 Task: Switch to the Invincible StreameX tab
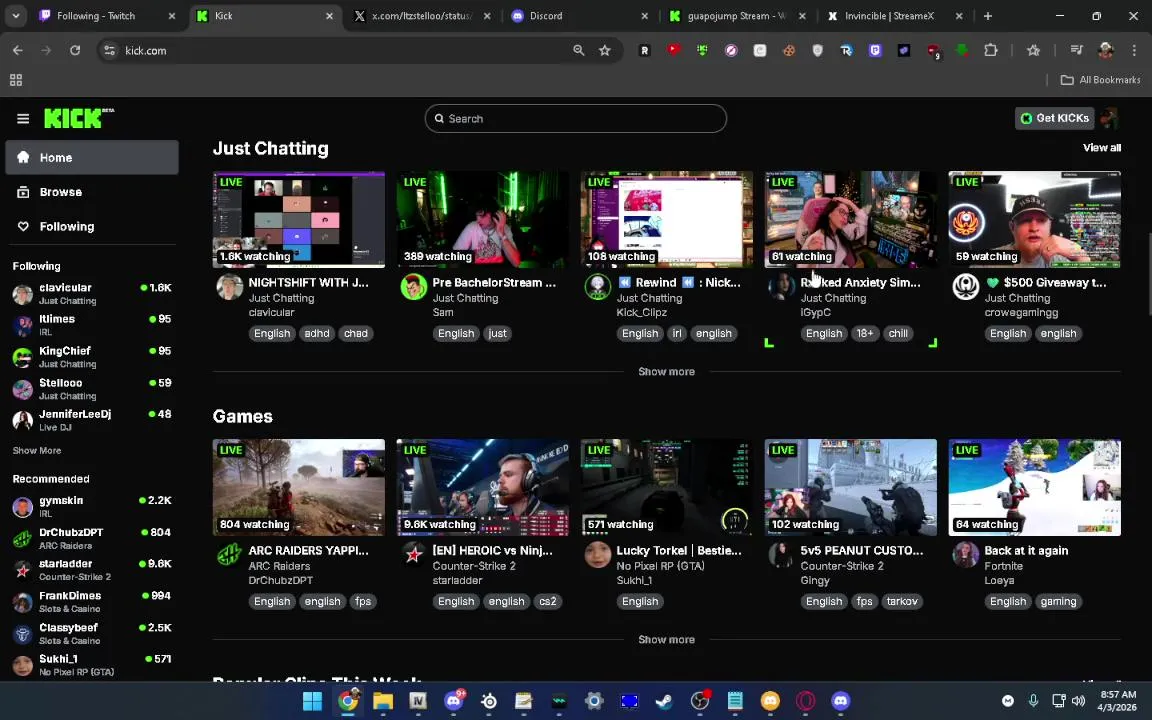coord(895,15)
